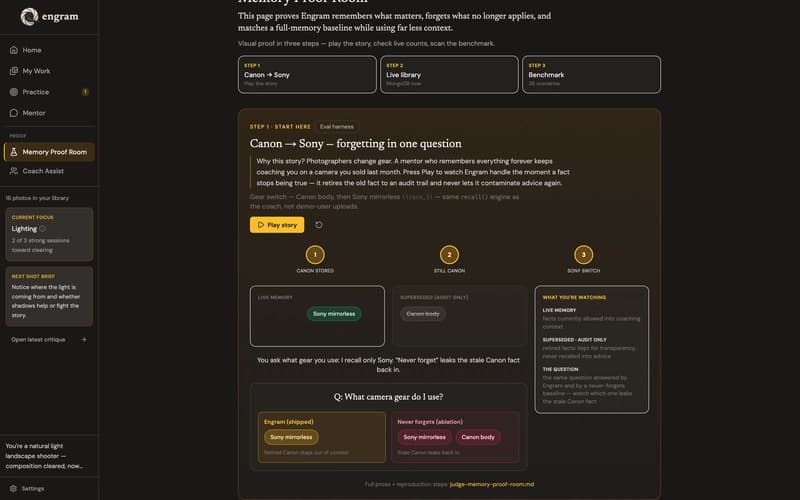Screen dimensions: 800x500
Task: Switch to Step 3 Benchmark card
Action: (x=591, y=74)
